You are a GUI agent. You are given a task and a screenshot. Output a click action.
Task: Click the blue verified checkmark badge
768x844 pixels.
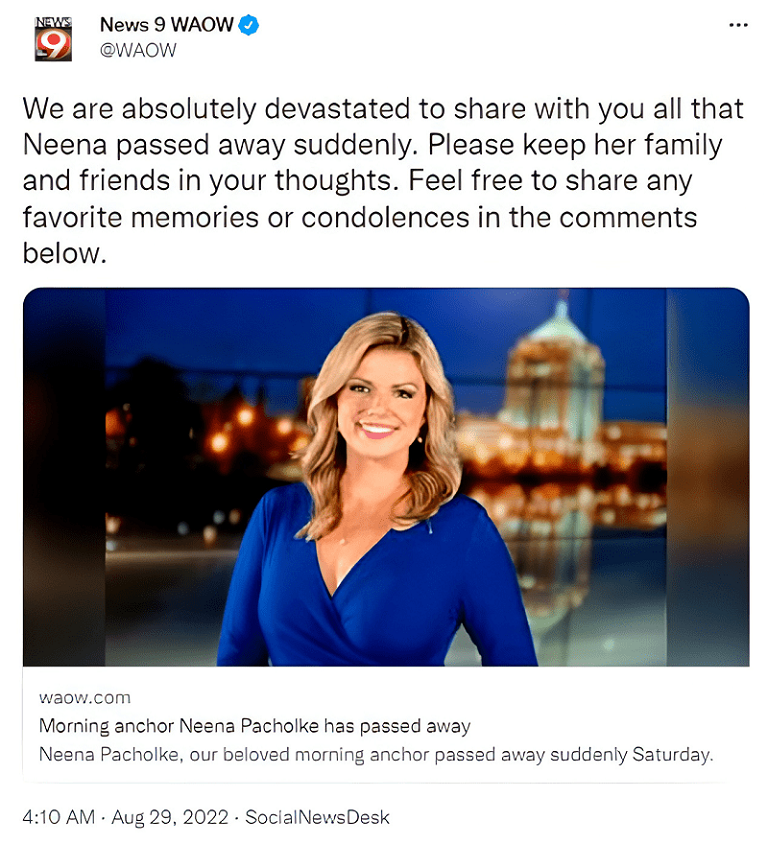(x=249, y=25)
